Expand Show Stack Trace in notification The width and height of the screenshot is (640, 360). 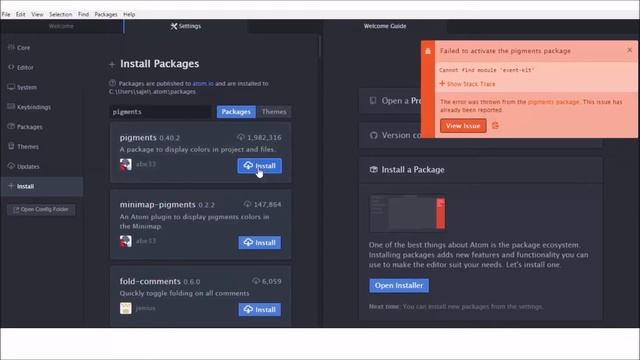tap(467, 84)
